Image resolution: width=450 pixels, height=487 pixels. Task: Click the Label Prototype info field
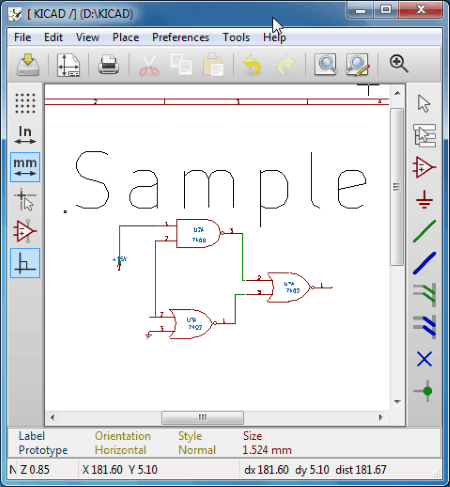pyautogui.click(x=43, y=443)
